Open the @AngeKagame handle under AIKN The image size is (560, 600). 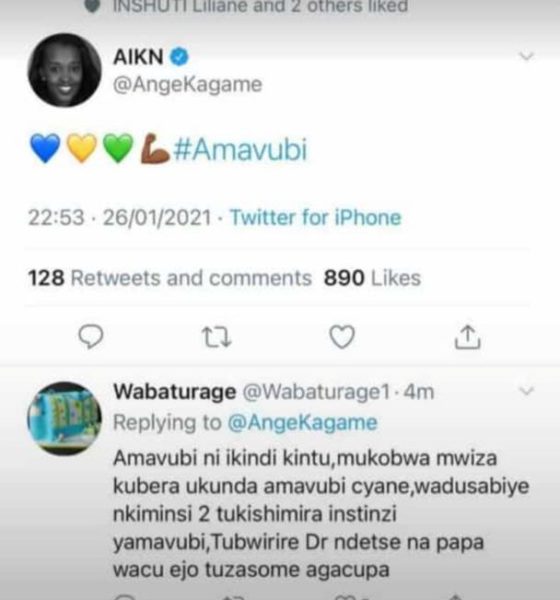tap(188, 85)
